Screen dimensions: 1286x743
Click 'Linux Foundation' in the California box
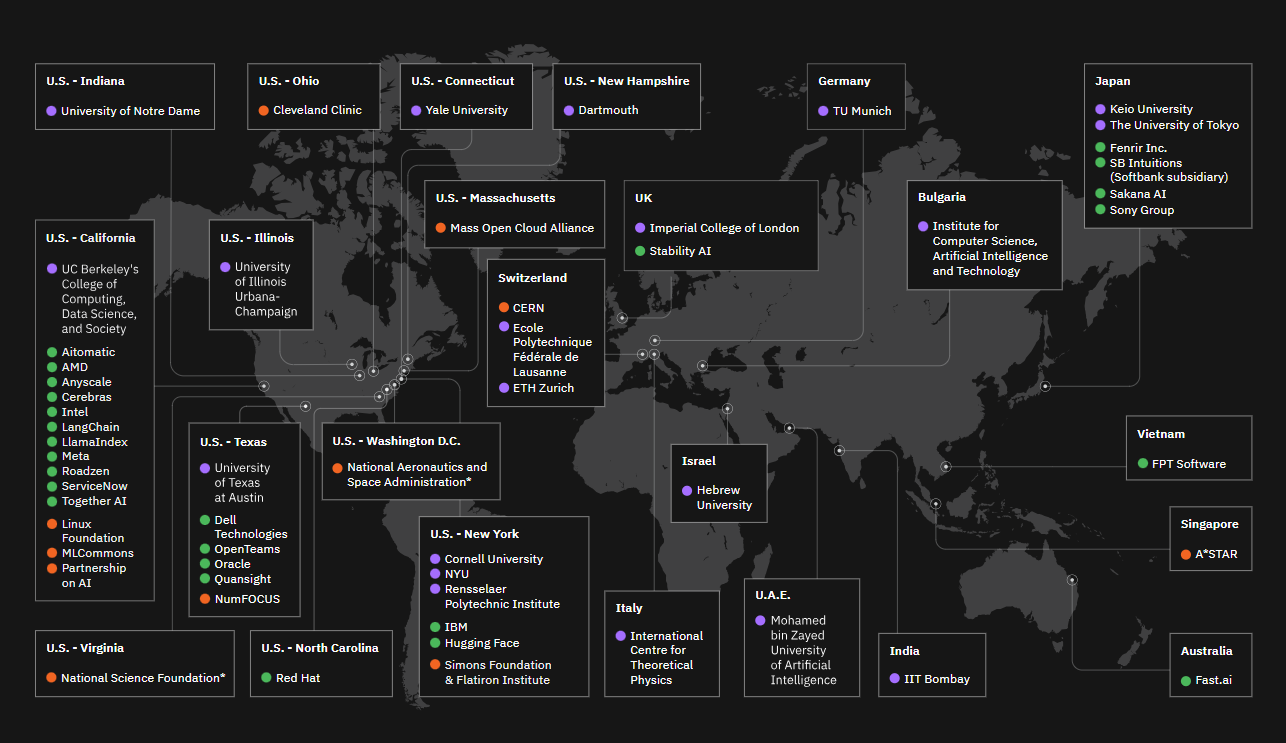click(x=91, y=531)
